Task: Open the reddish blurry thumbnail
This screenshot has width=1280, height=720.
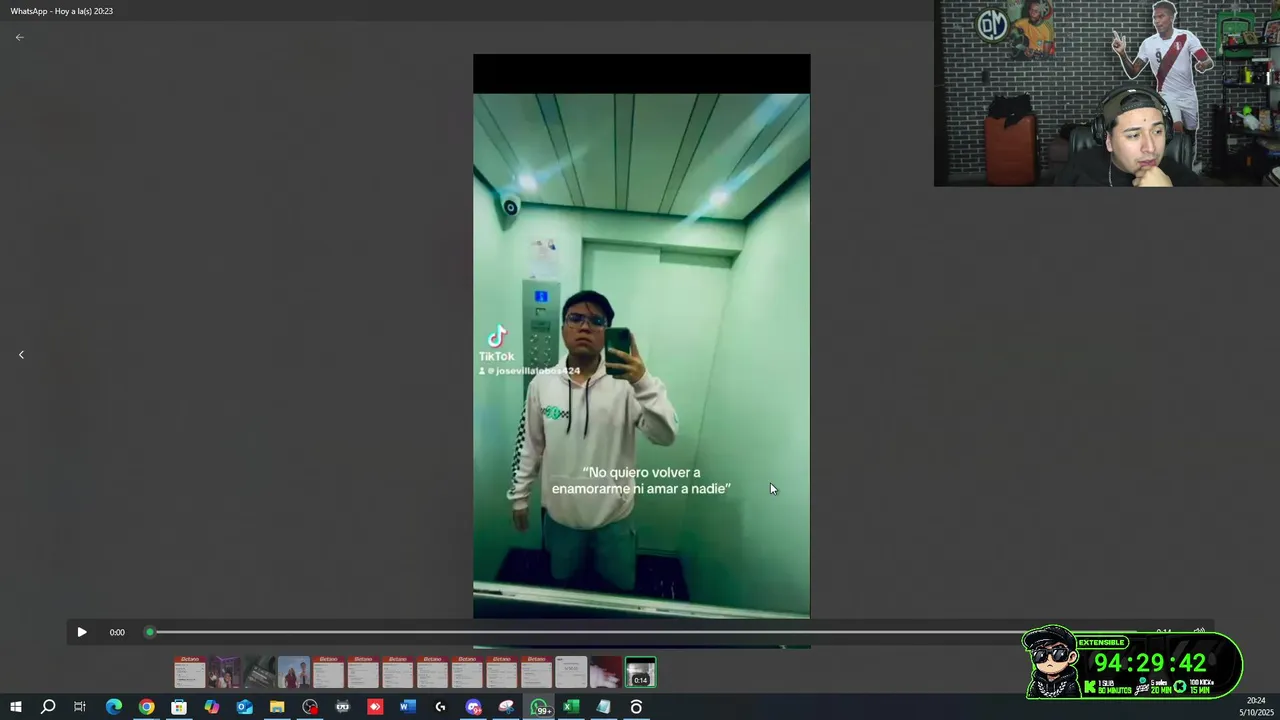Action: pyautogui.click(x=605, y=672)
